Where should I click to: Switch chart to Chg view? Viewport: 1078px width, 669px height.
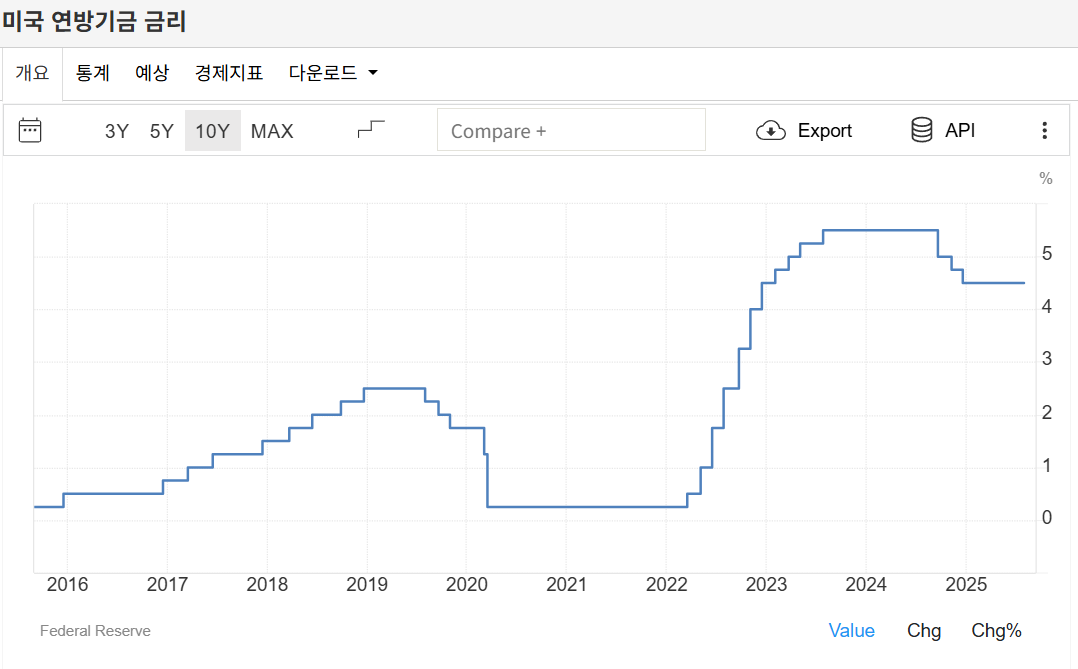924,630
